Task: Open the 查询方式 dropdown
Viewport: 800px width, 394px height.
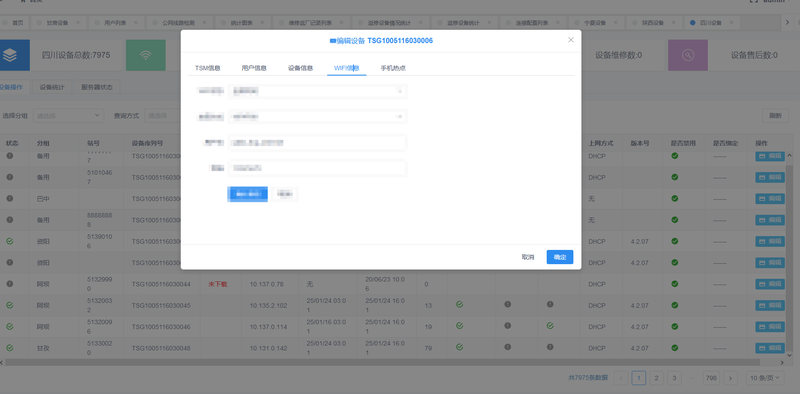Action: pos(162,115)
